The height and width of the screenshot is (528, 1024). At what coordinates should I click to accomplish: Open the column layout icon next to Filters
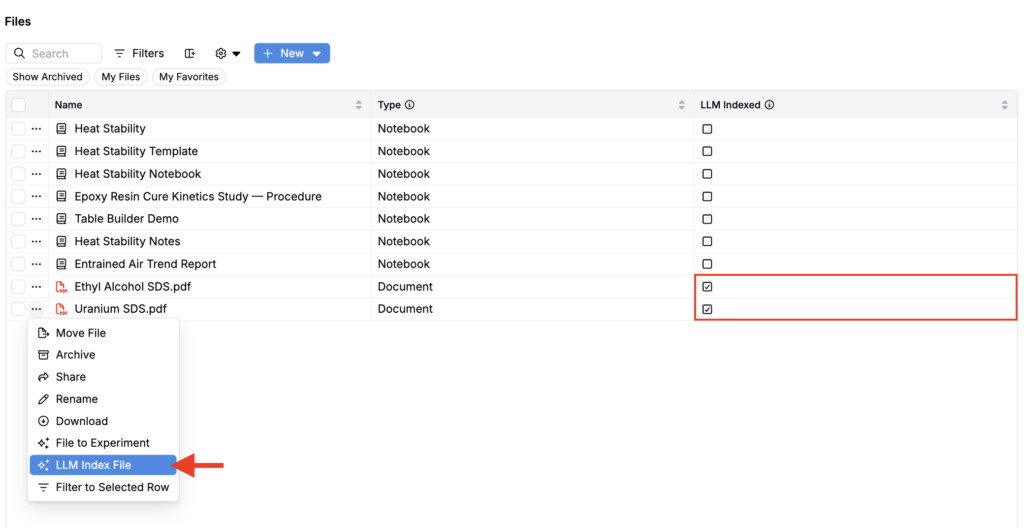pos(190,53)
